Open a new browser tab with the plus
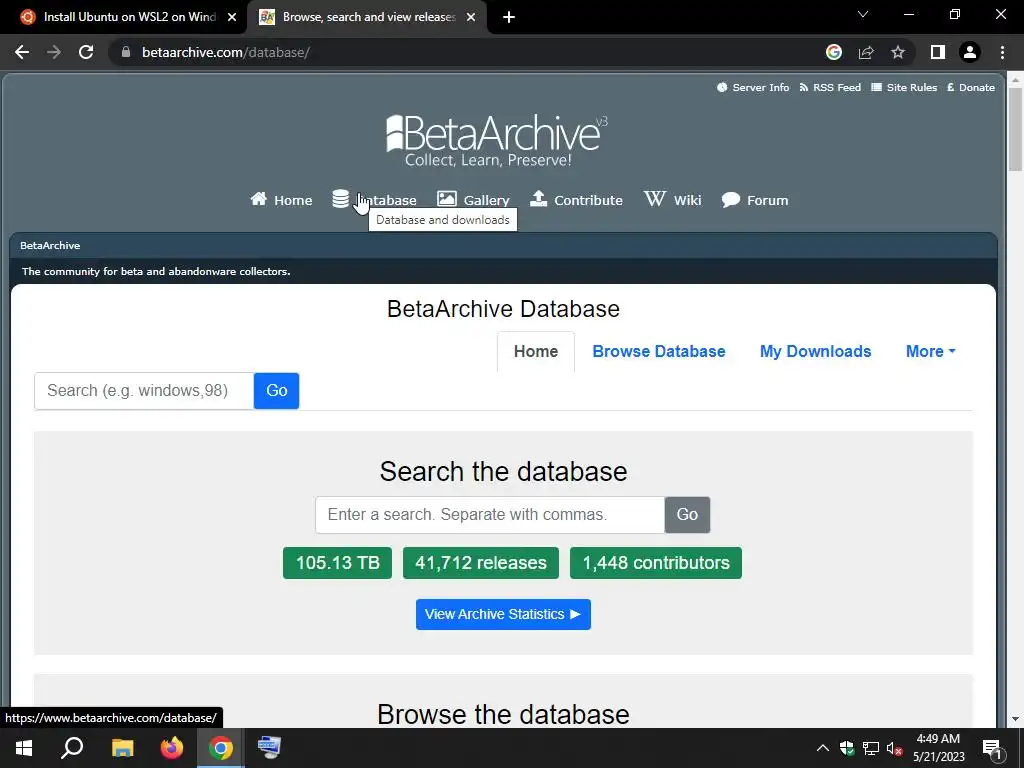Screen dimensions: 1024x768 pyautogui.click(x=509, y=17)
